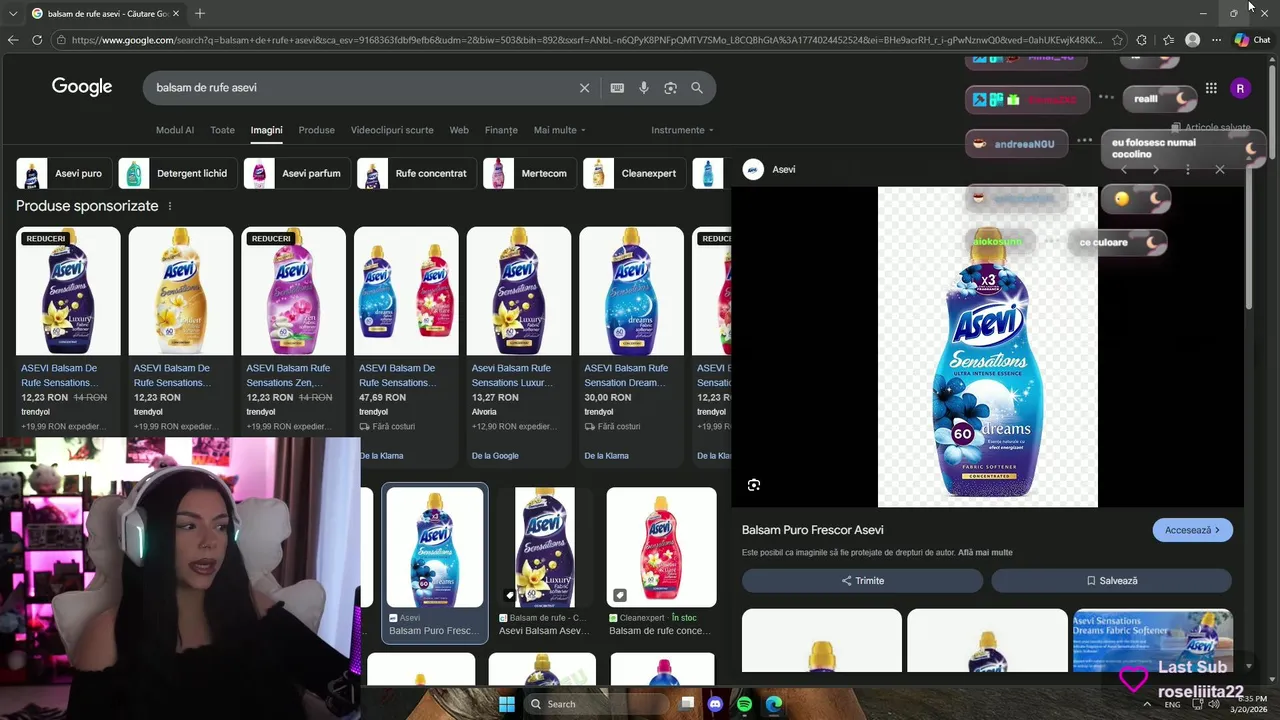Open Microsoft Edge from the taskbar

tap(774, 704)
